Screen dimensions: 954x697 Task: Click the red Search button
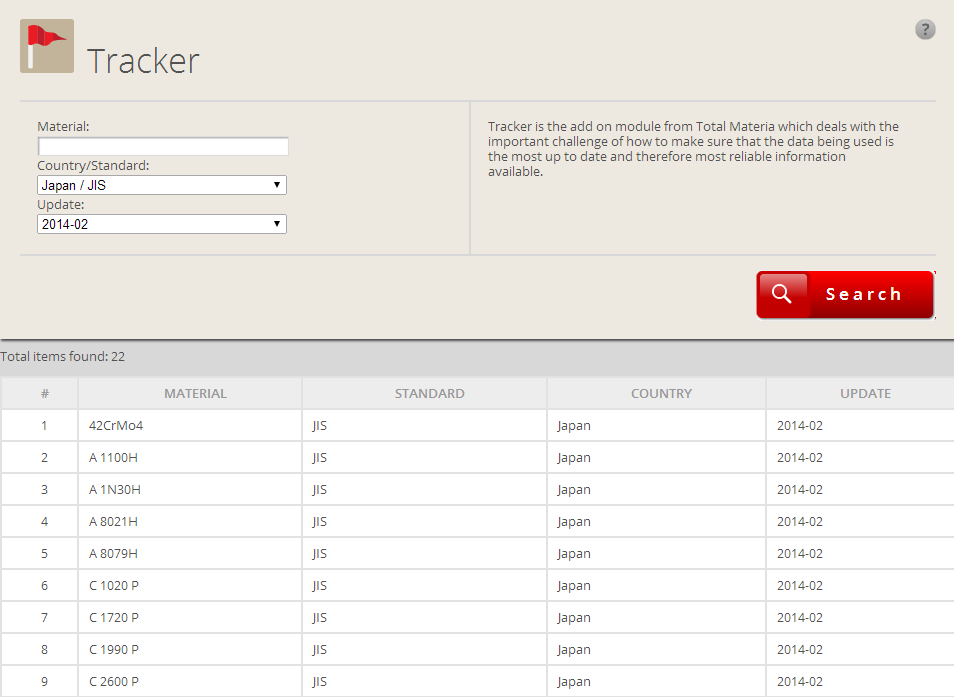pos(845,295)
